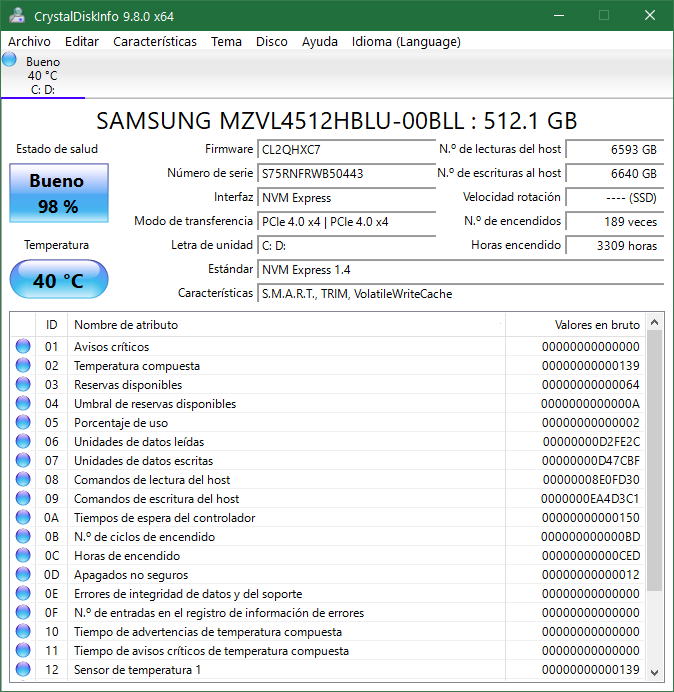Screen dimensions: 674x692
Task: Click the CrystalDiskInfo app icon in title bar
Action: [x=17, y=16]
